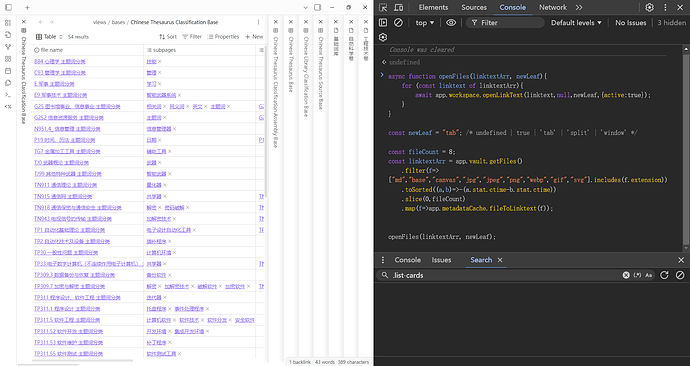Viewport: 690px width, 366px height.
Task: Open console settings gear below toolbar
Action: coord(383,37)
